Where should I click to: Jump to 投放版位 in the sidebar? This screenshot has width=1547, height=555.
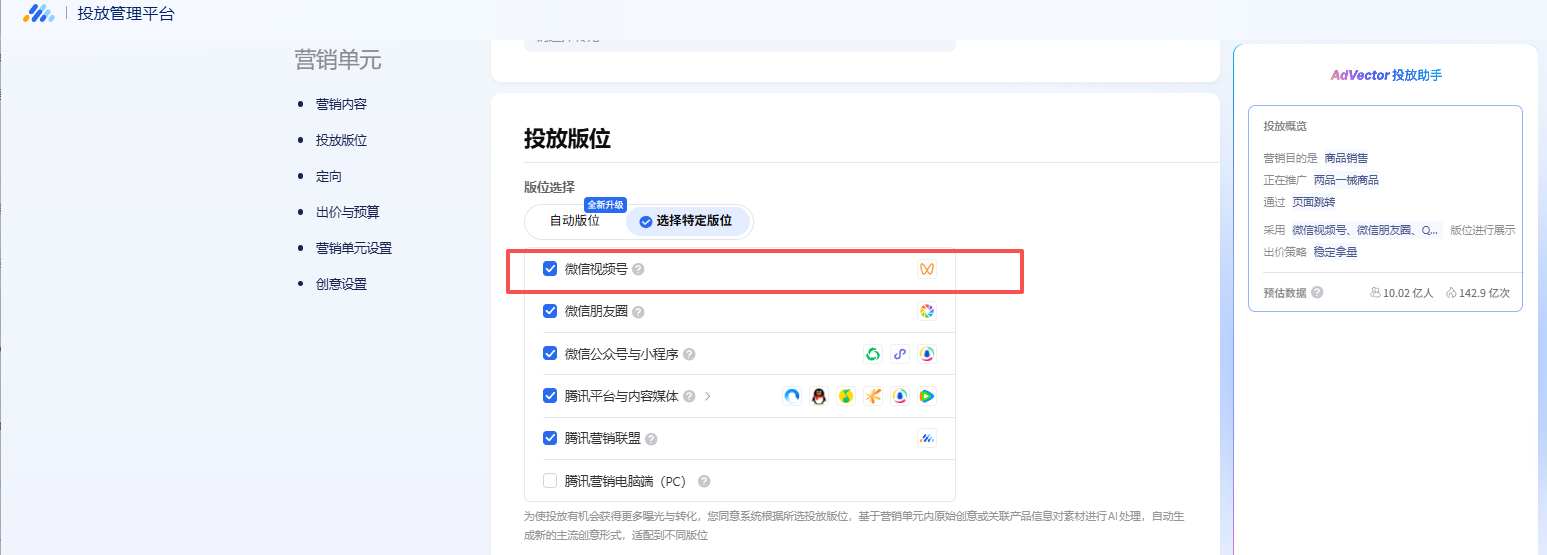coord(341,140)
